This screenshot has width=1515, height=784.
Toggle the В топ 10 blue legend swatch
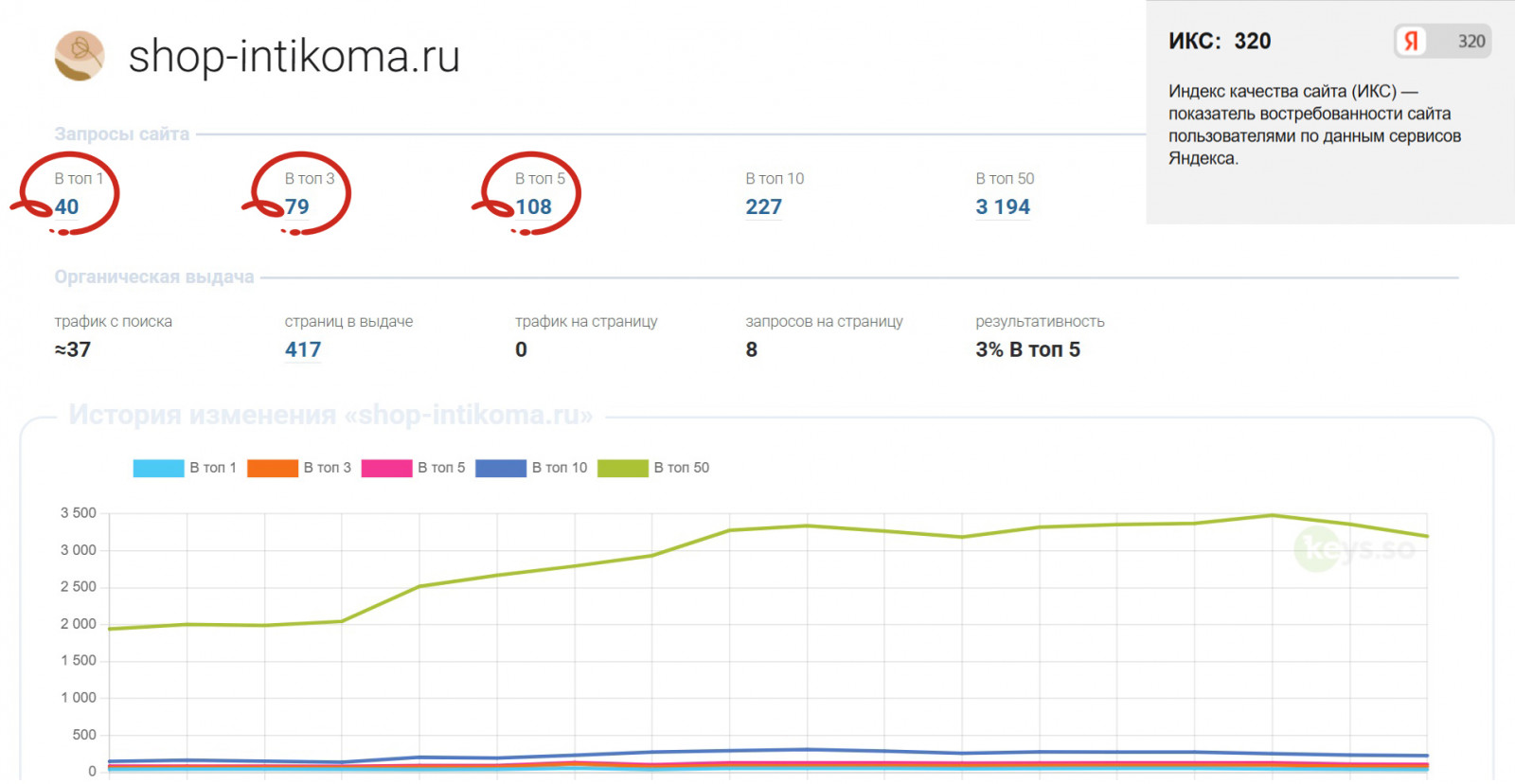501,468
